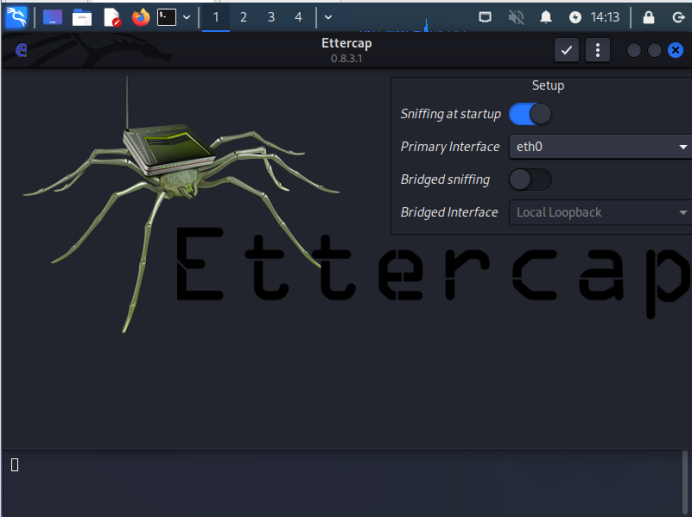
Task: Close the Ettercap window
Action: click(x=675, y=50)
